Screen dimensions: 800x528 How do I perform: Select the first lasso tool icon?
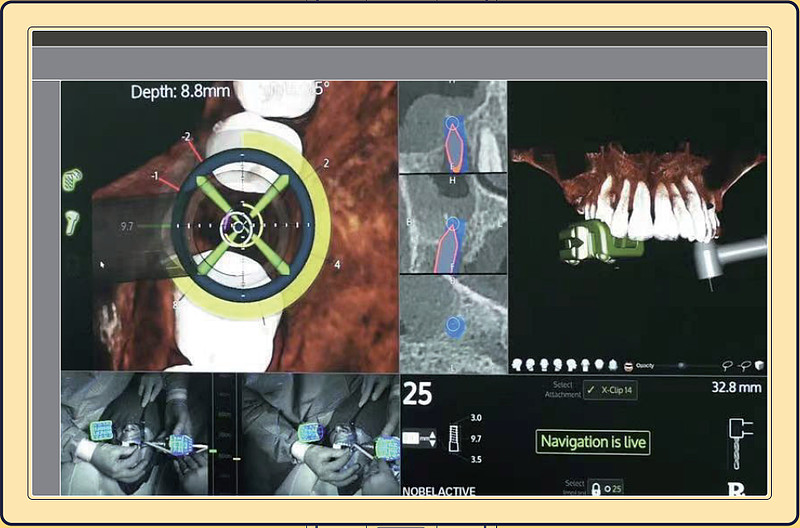coord(728,365)
